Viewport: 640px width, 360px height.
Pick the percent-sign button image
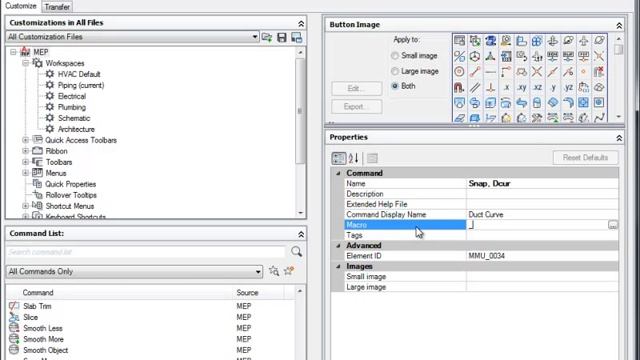(459, 56)
